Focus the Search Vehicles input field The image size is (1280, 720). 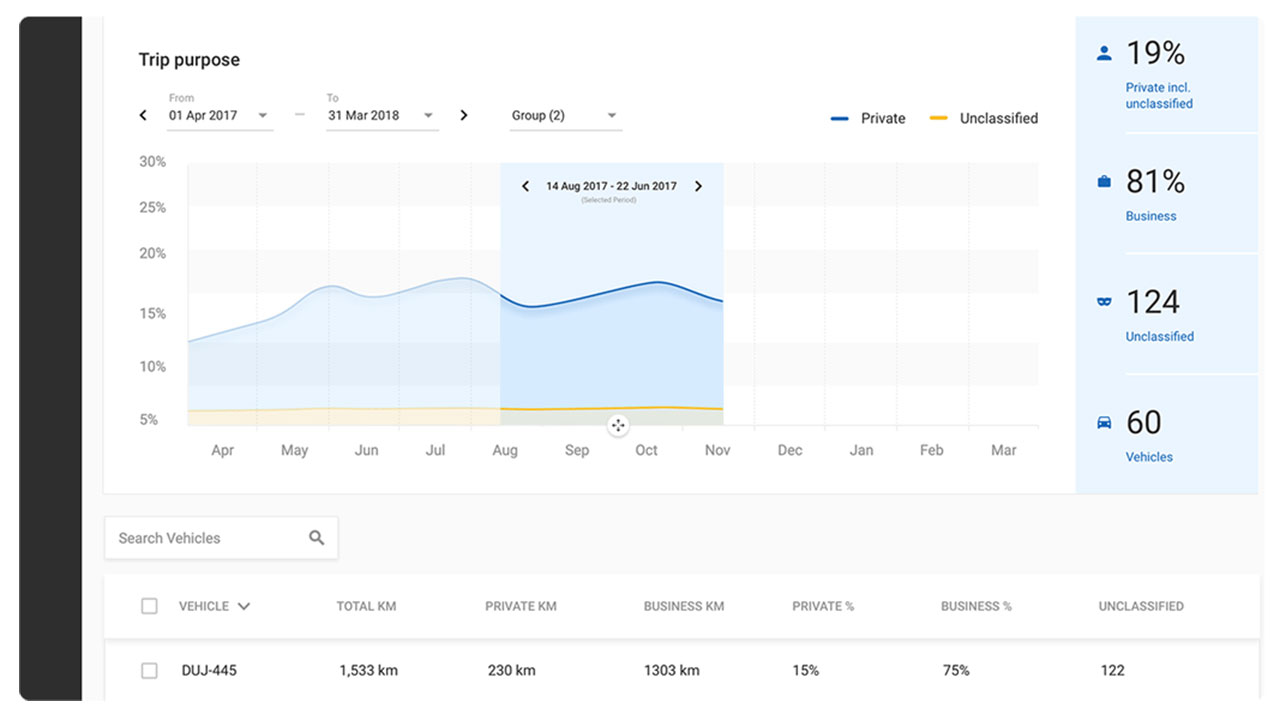click(x=205, y=538)
